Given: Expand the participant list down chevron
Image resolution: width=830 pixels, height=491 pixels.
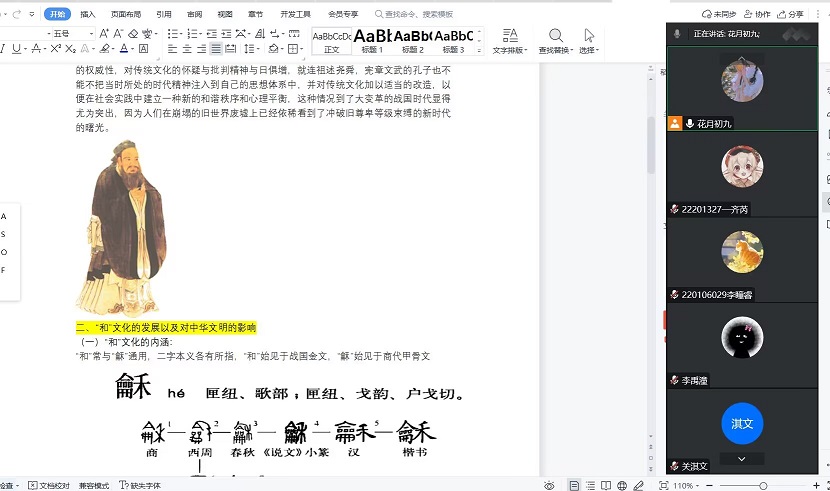Looking at the screenshot, I should tap(741, 458).
